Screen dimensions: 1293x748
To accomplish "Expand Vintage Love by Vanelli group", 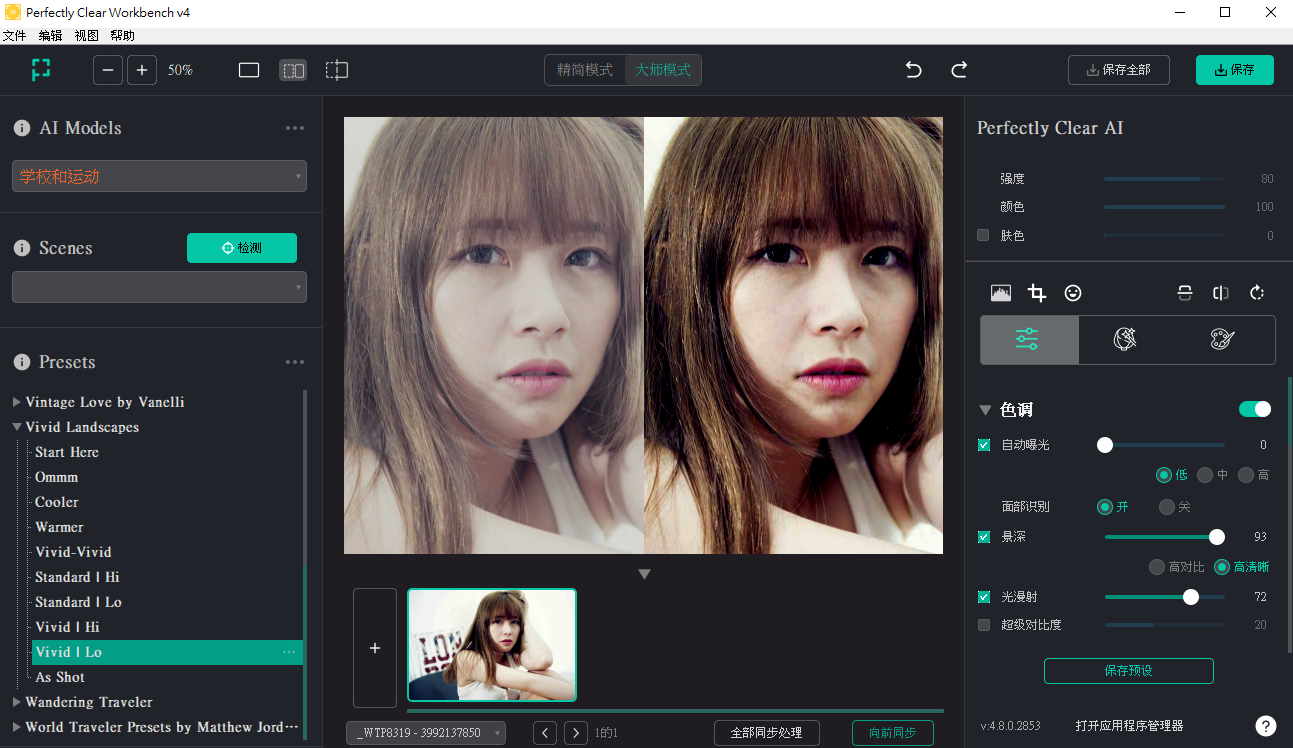I will [x=16, y=402].
